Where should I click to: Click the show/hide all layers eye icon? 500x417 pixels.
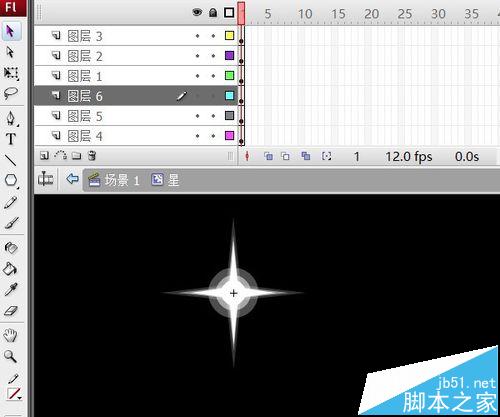[197, 13]
